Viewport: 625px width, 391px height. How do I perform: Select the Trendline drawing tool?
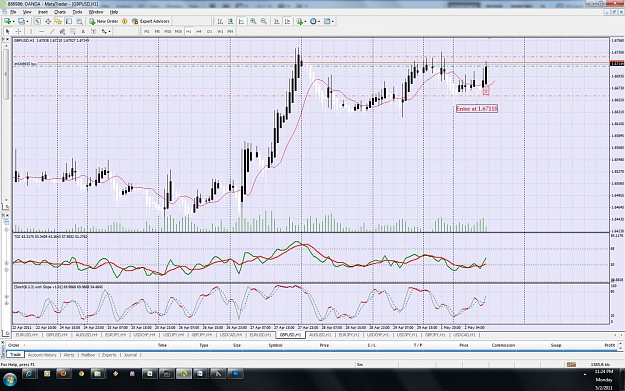tap(52, 31)
